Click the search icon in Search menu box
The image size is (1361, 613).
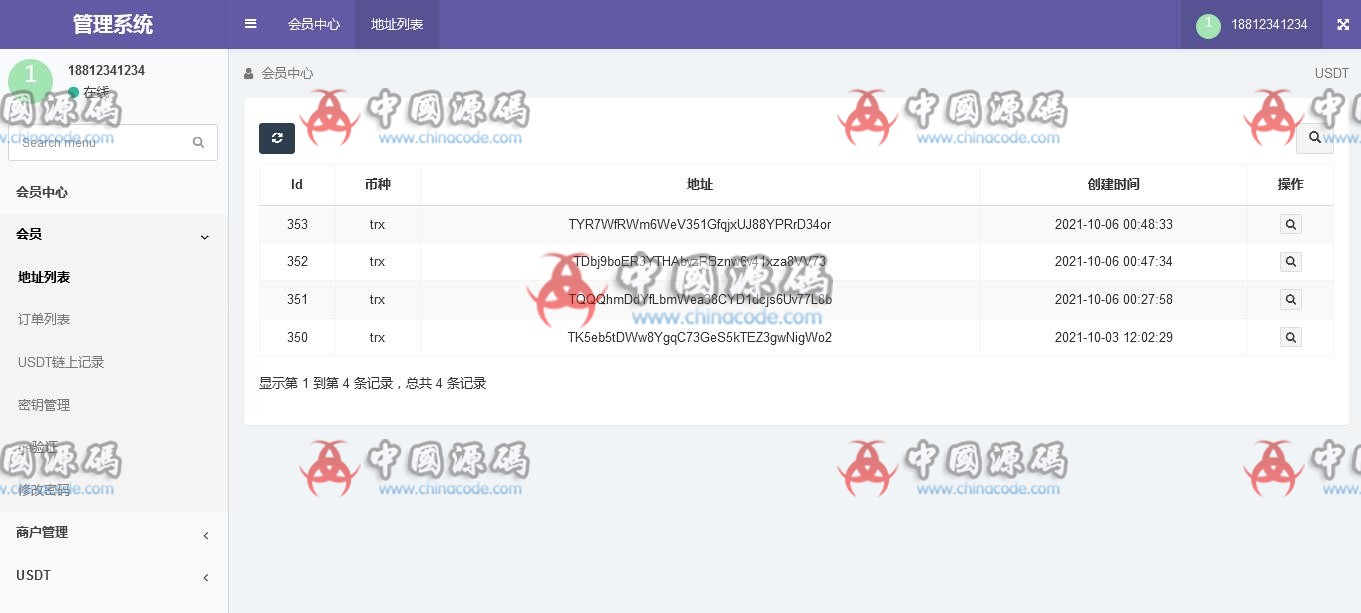pos(198,142)
